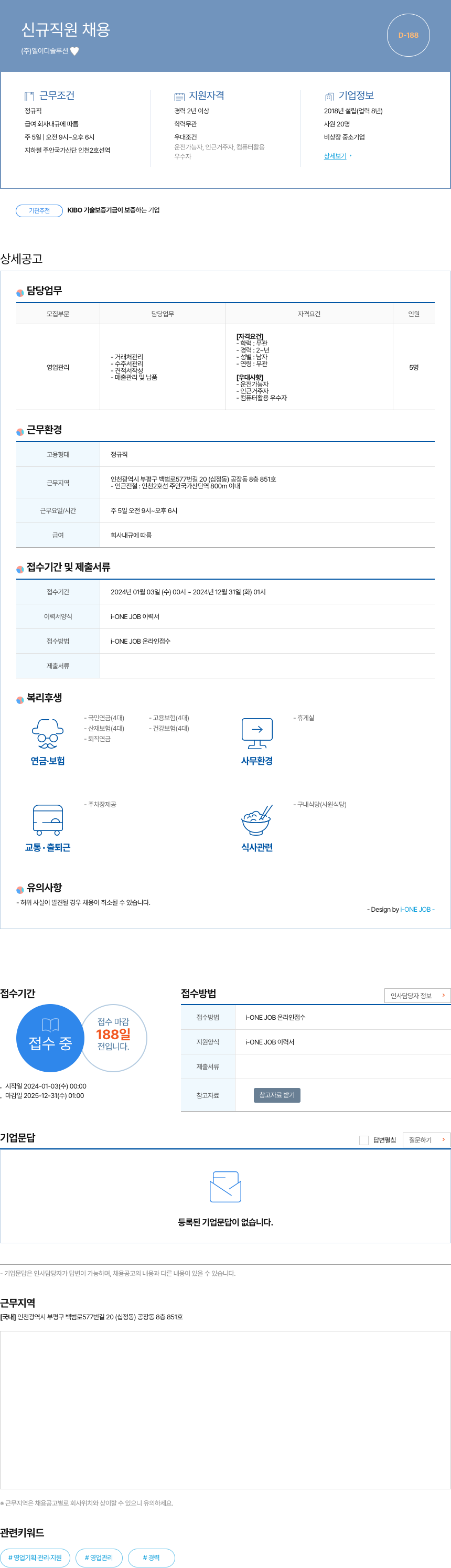Toggle the 답변펼침 checkbox

pos(364,1140)
